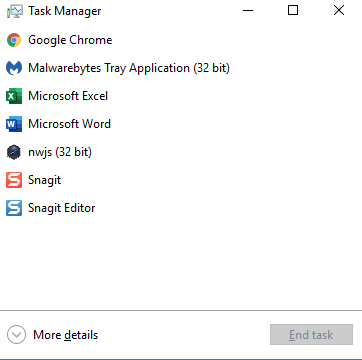Screen dimensions: 362x360
Task: Select the Malwarebytes Tray Application (32 bit) row
Action: pos(181,68)
